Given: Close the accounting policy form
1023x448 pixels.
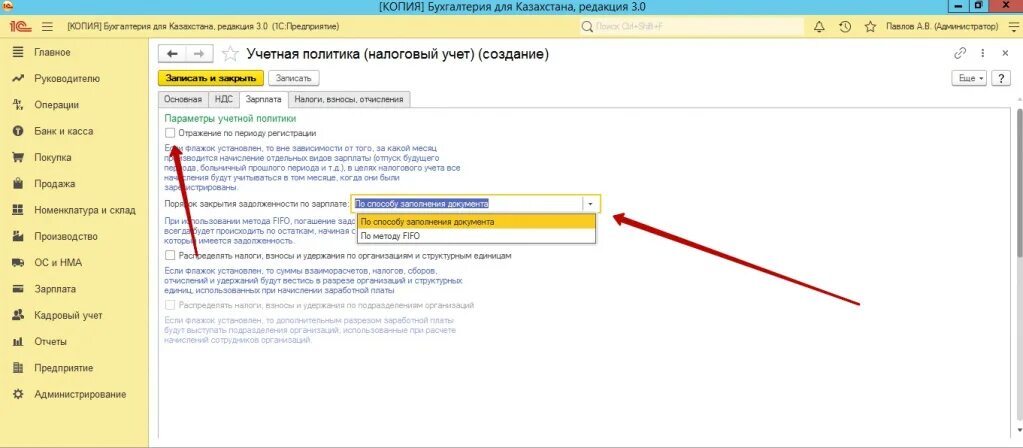Looking at the screenshot, I should (1005, 53).
